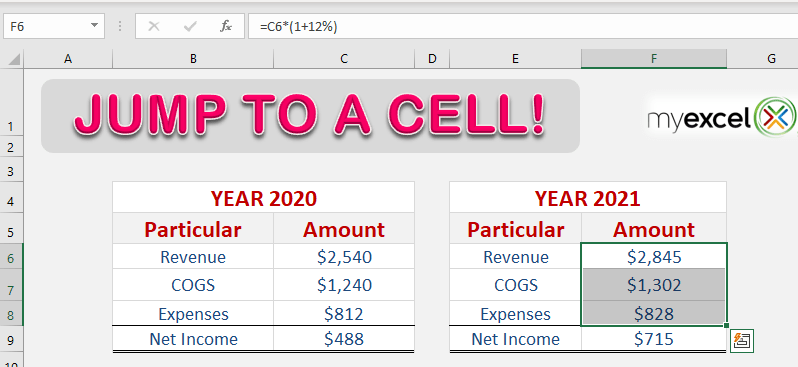Screen dimensions: 798x367
Task: Select the 2021 Net Income cell $715
Action: (x=654, y=339)
